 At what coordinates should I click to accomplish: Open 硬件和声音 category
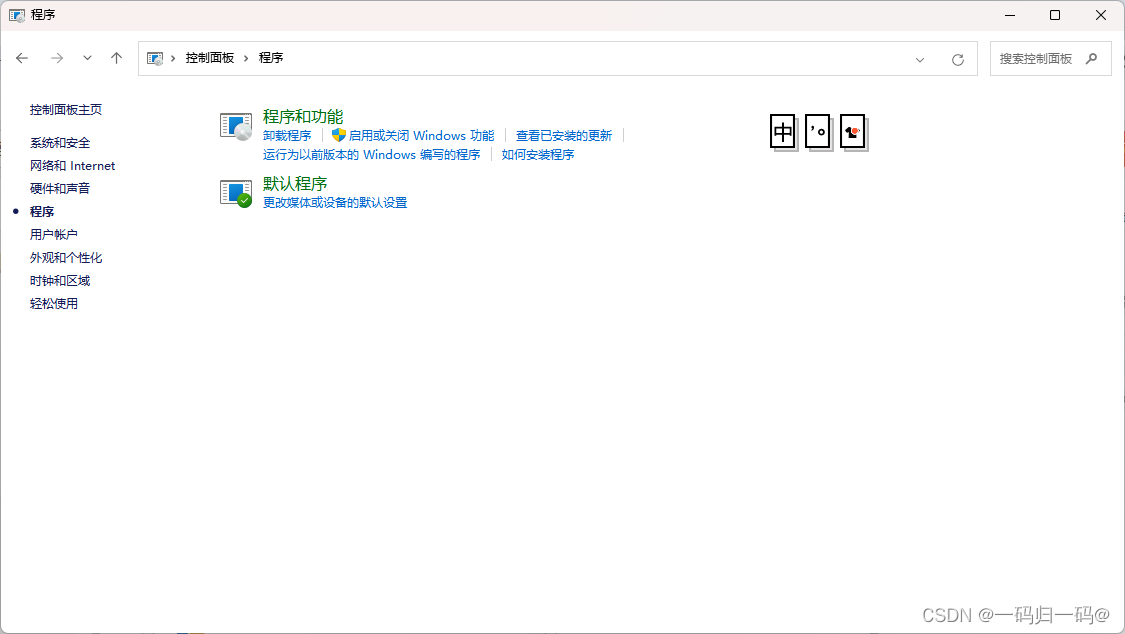click(x=60, y=189)
